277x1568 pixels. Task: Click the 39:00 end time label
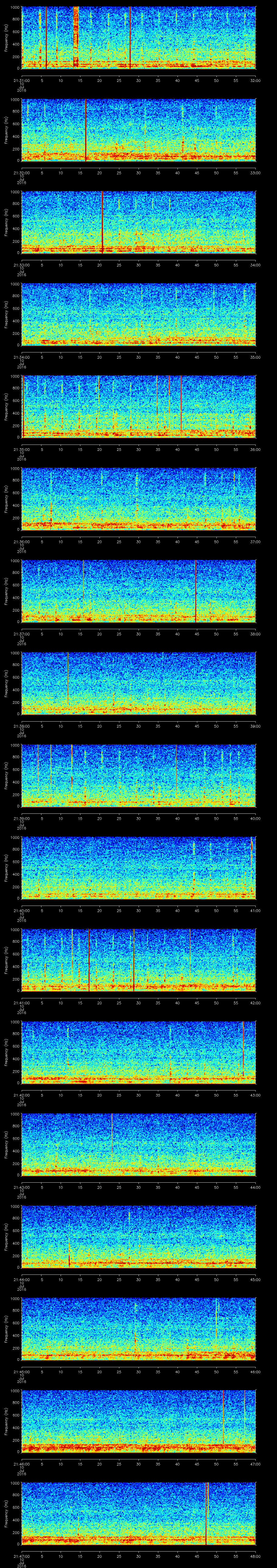click(255, 726)
